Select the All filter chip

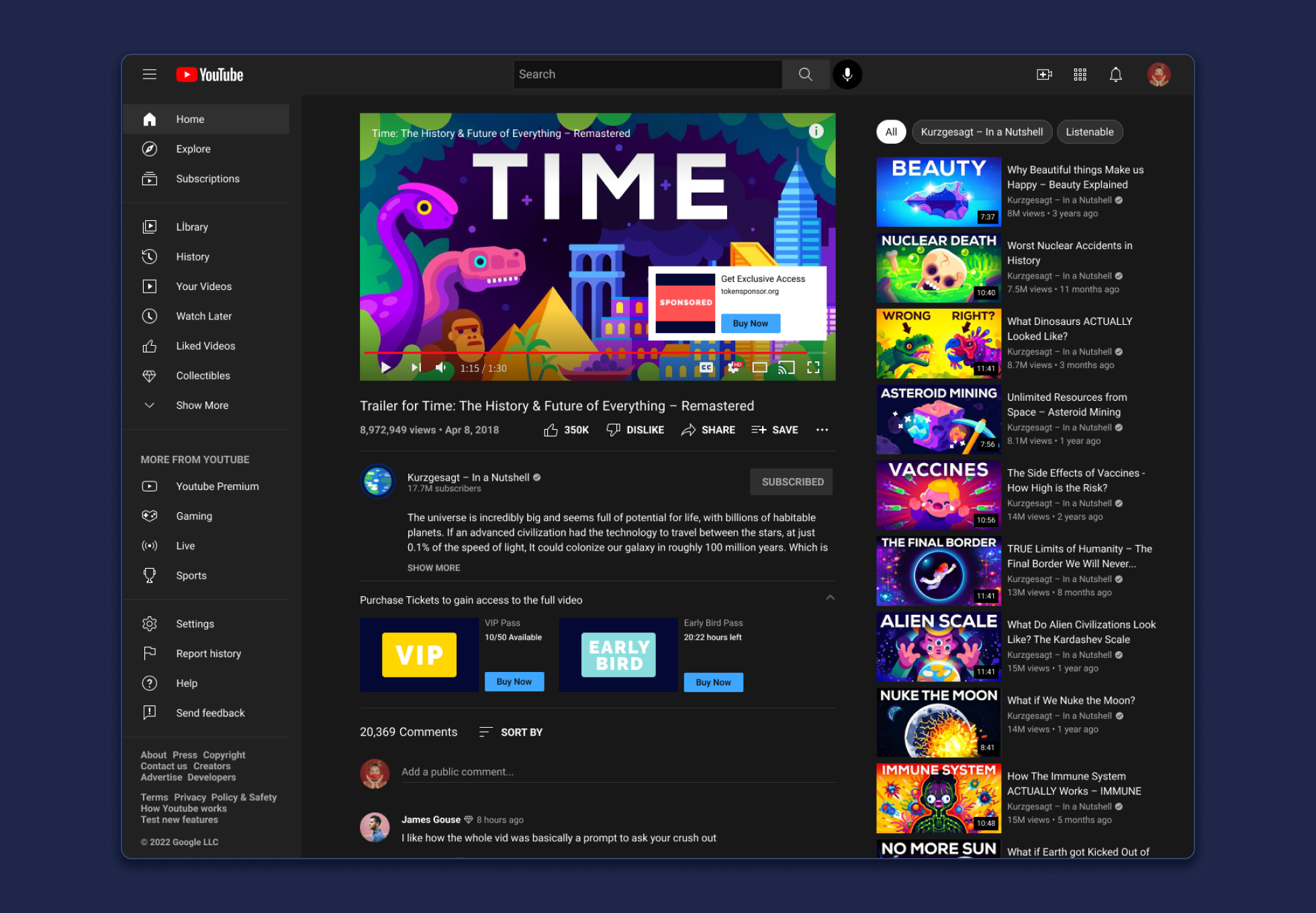point(890,132)
